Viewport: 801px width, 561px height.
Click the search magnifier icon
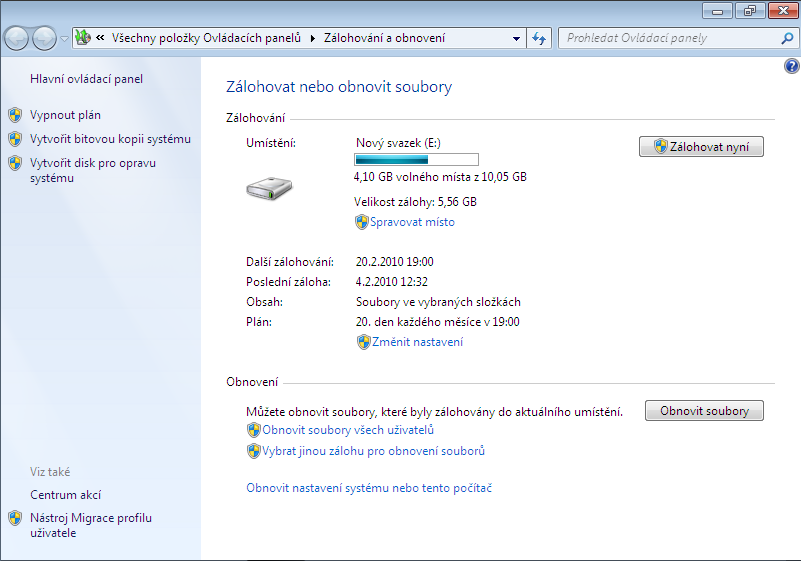[x=786, y=38]
